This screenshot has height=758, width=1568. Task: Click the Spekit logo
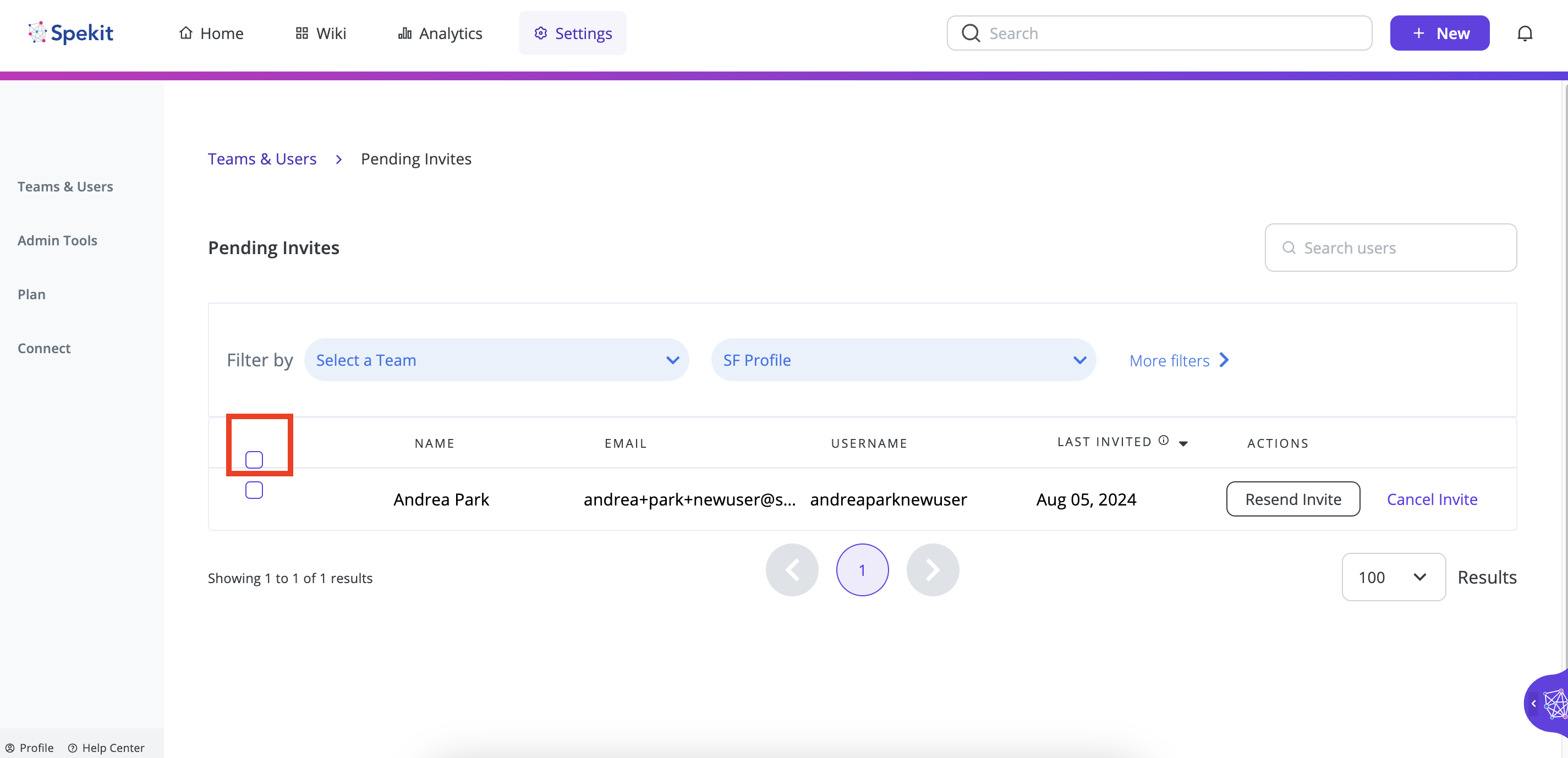point(70,33)
